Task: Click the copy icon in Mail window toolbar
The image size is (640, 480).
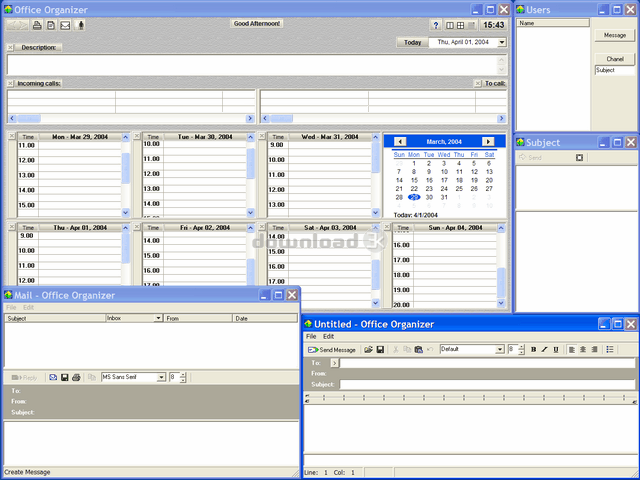Action: coord(92,377)
